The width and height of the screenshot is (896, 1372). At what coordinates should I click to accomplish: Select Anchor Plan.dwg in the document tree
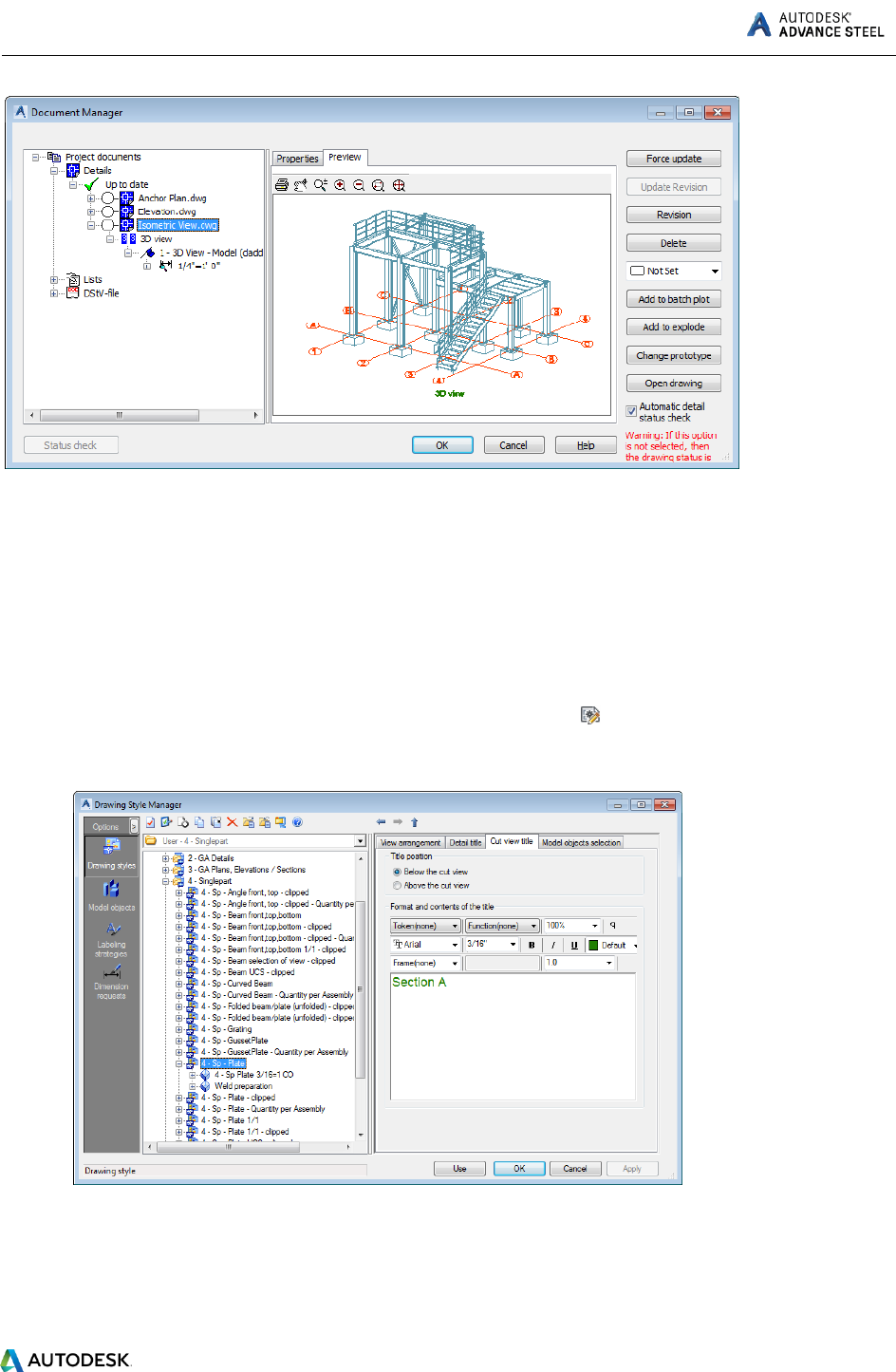pyautogui.click(x=172, y=198)
